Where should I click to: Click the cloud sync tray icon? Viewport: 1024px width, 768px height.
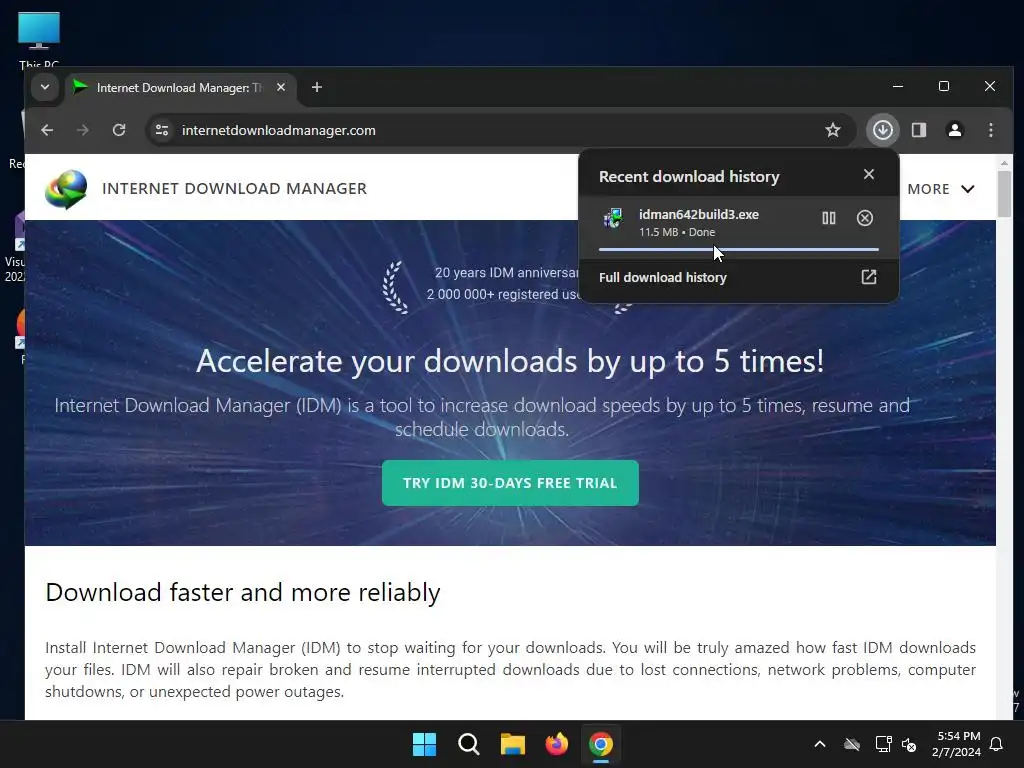852,744
